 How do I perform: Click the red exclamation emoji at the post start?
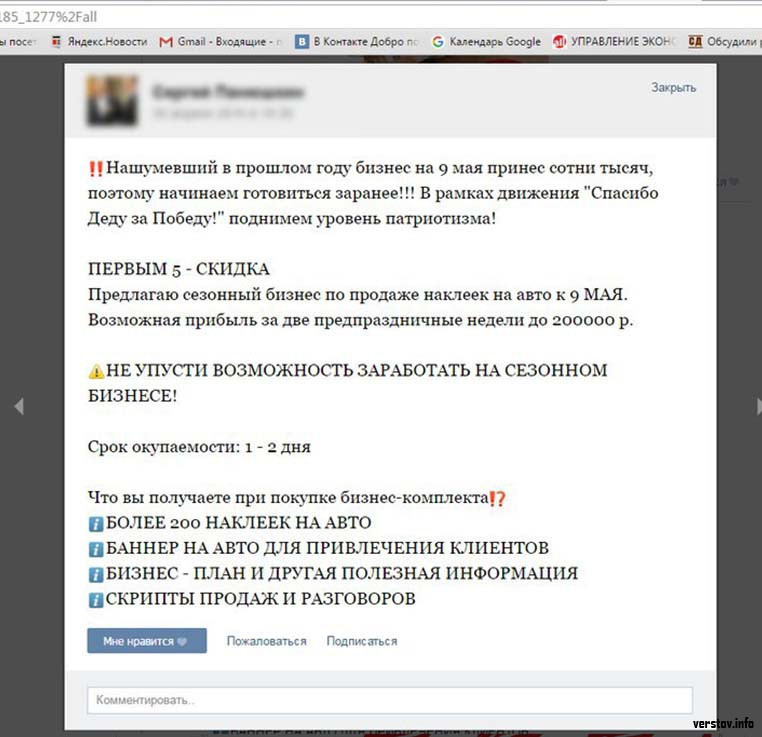point(96,167)
